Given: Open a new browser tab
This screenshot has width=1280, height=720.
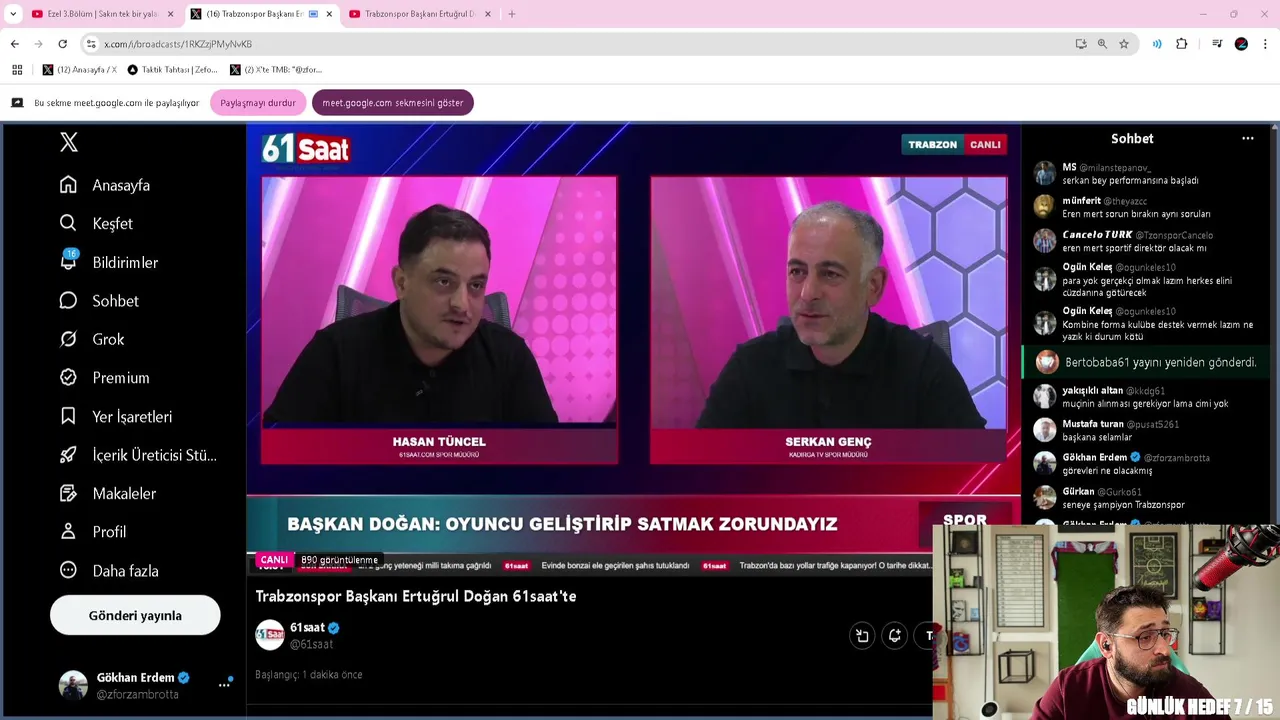Looking at the screenshot, I should [512, 14].
